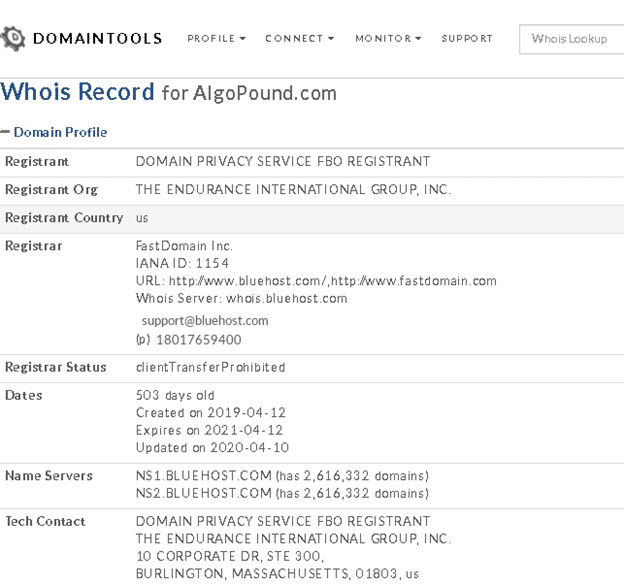The width and height of the screenshot is (624, 585).
Task: Select the Registrant label
Action: pyautogui.click(x=37, y=162)
